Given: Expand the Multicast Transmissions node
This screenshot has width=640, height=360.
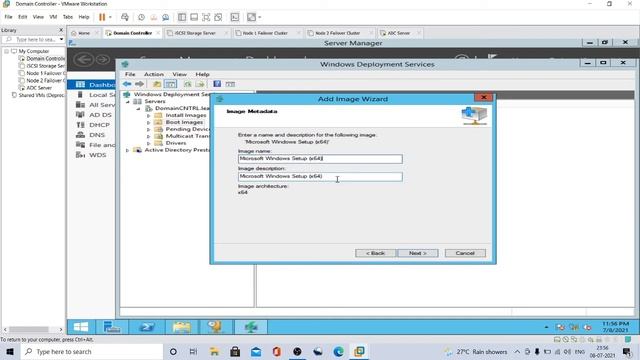Looking at the screenshot, I should point(149,136).
